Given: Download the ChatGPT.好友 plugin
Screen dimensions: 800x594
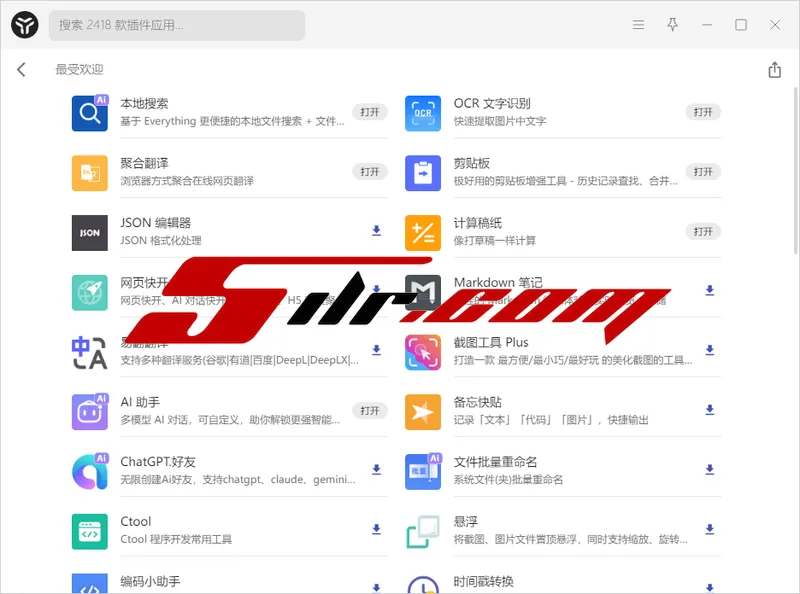Looking at the screenshot, I should click(x=376, y=469).
